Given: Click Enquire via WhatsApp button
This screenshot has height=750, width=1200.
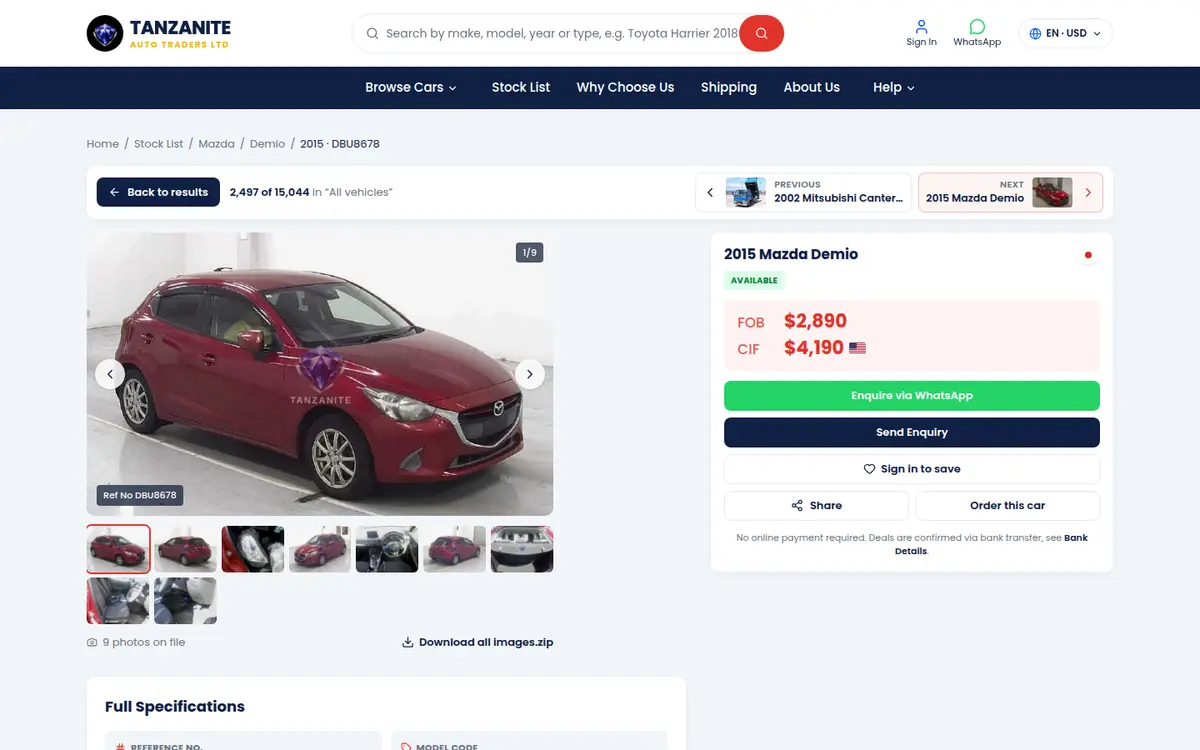Looking at the screenshot, I should 912,396.
